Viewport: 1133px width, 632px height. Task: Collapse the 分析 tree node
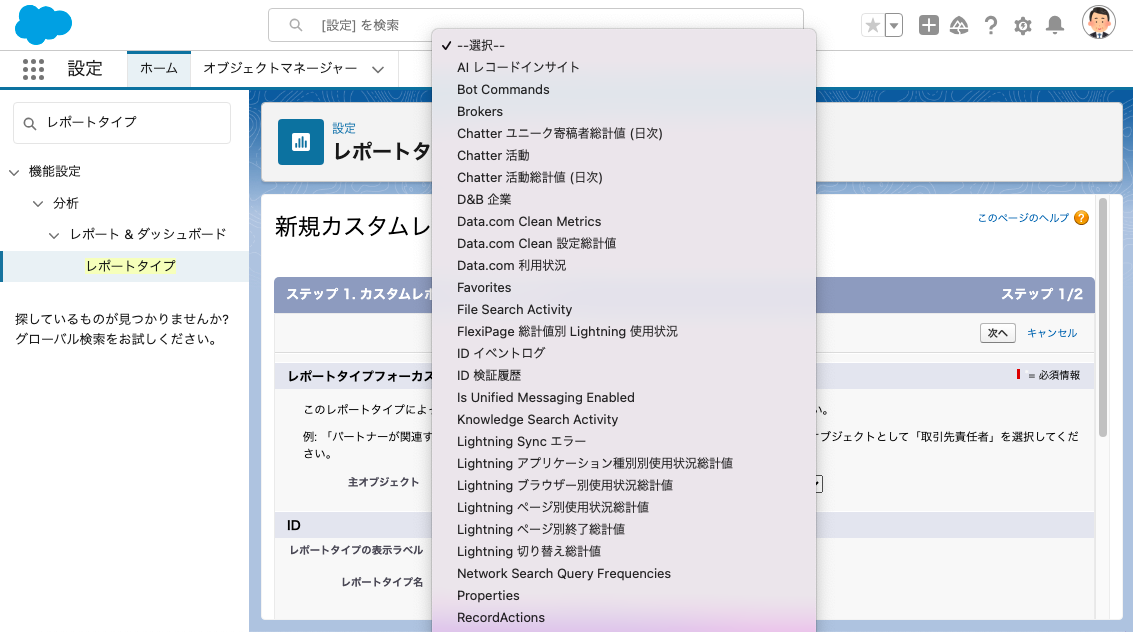coord(38,204)
